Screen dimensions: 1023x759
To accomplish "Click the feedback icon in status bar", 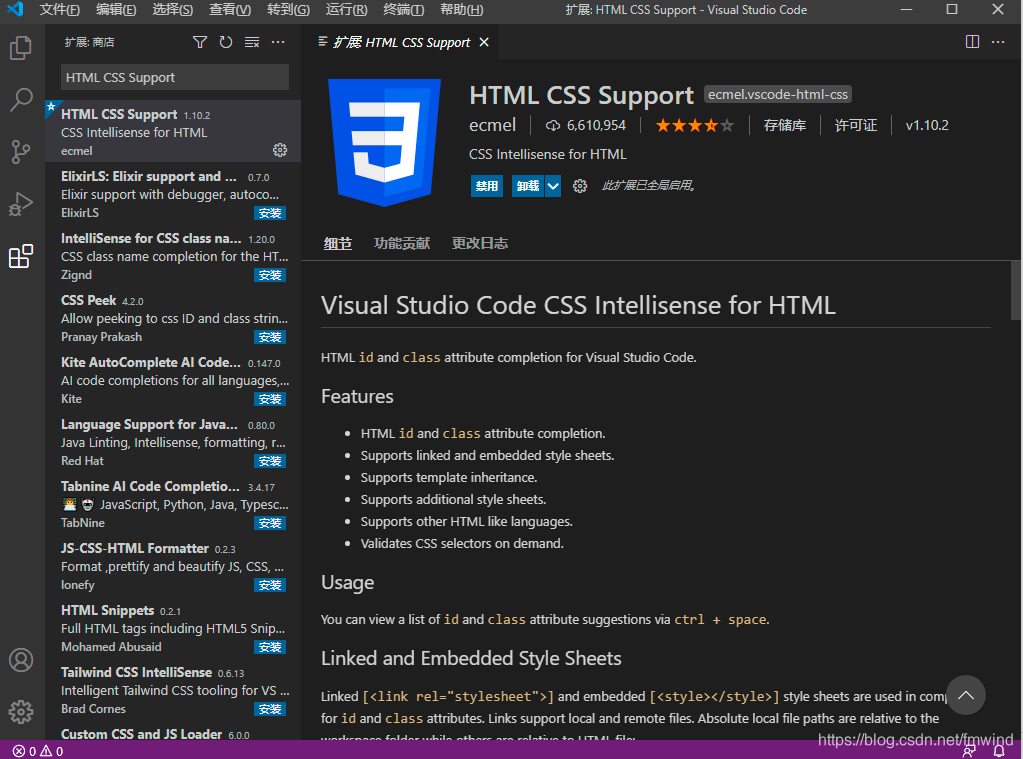I will tap(970, 751).
